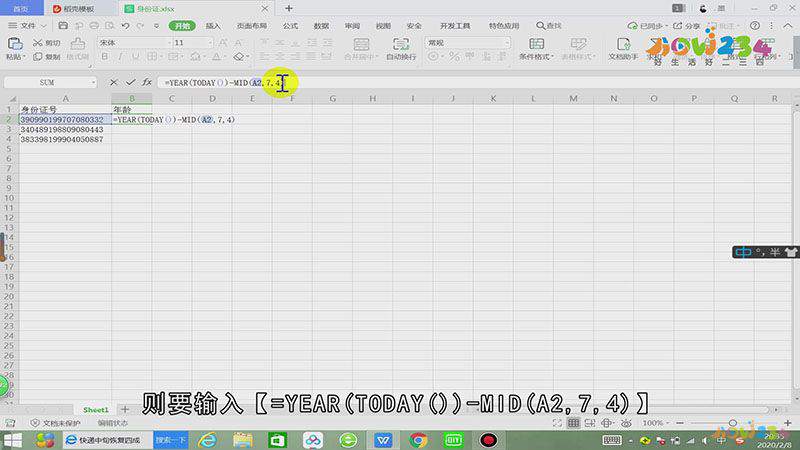The width and height of the screenshot is (800, 450).
Task: Click the zoom slider handle
Action: [x=733, y=423]
